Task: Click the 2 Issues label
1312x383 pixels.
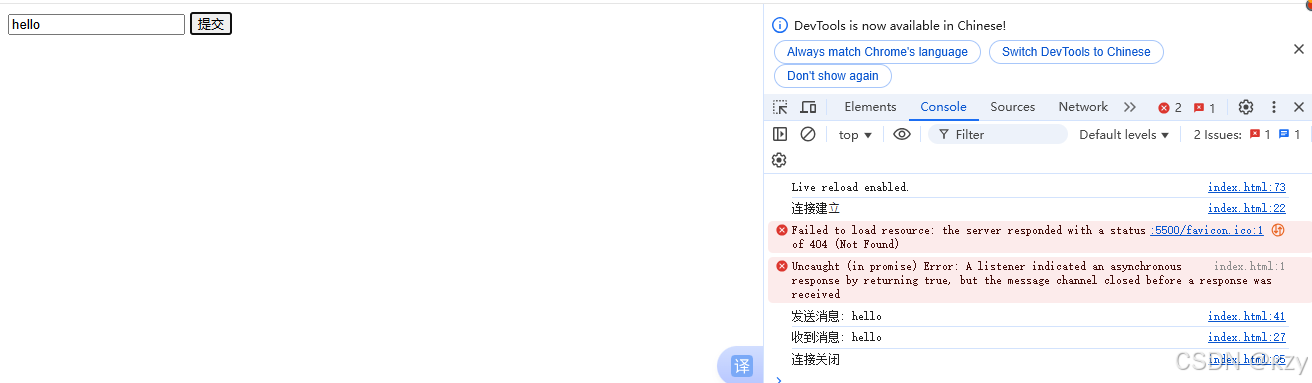Action: (x=1217, y=134)
